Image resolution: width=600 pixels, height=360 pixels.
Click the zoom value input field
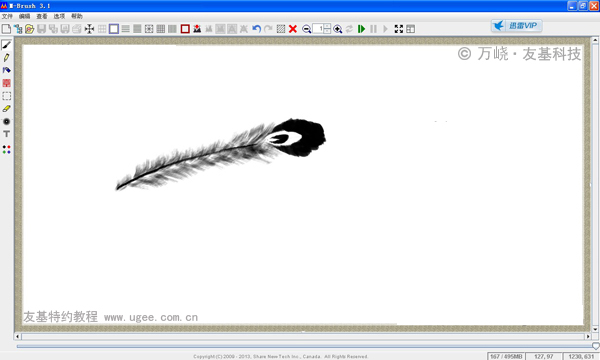[318, 29]
